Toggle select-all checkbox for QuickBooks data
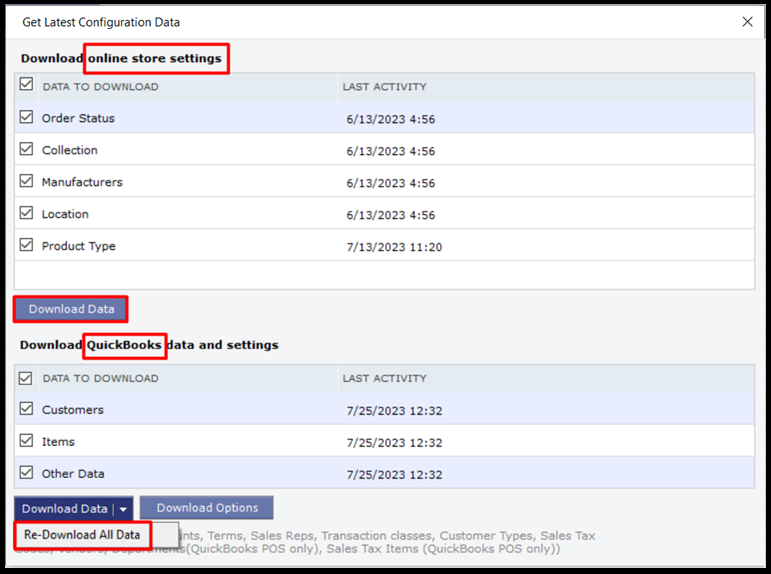Image resolution: width=771 pixels, height=574 pixels. [27, 378]
